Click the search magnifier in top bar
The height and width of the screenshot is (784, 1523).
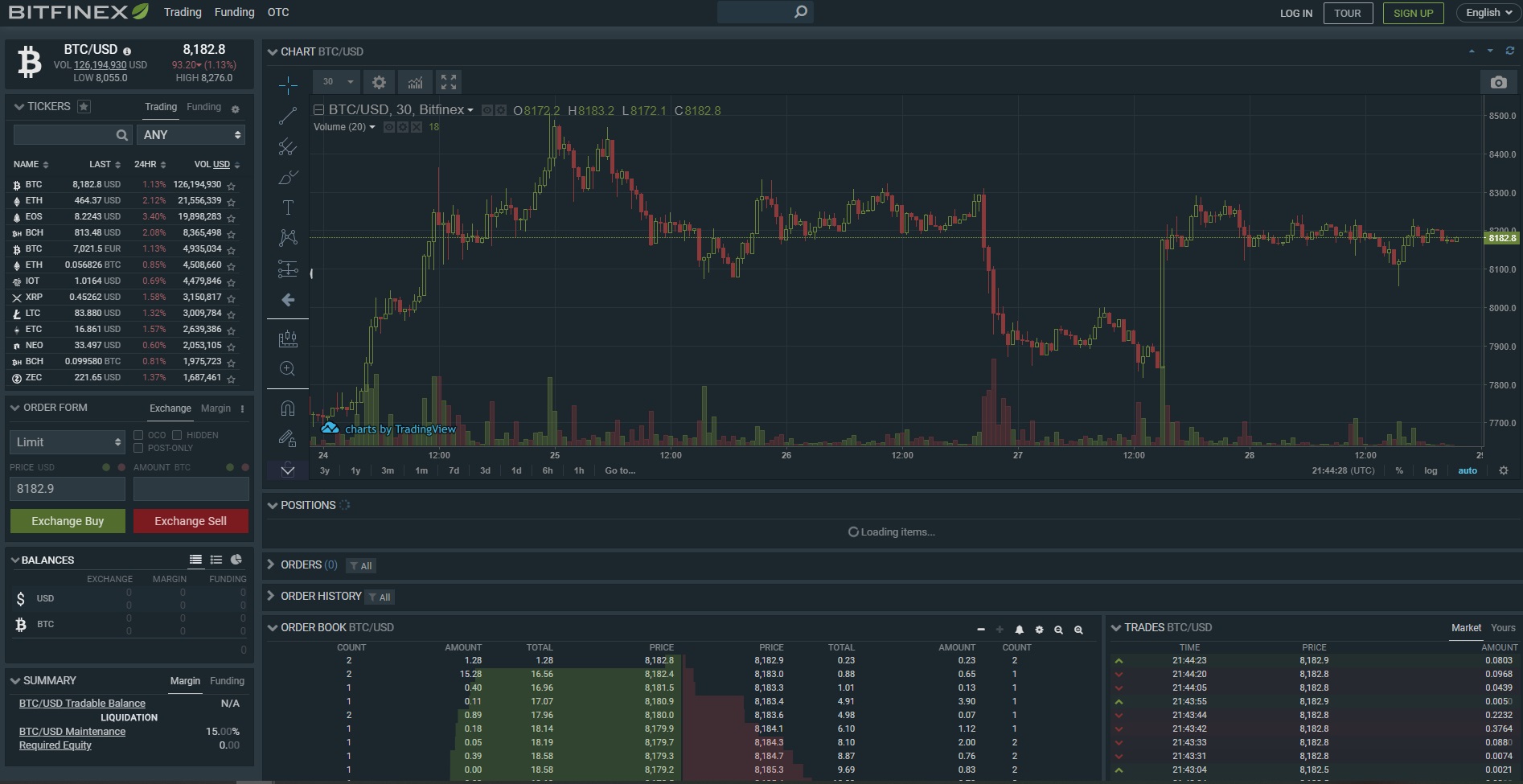tap(800, 12)
